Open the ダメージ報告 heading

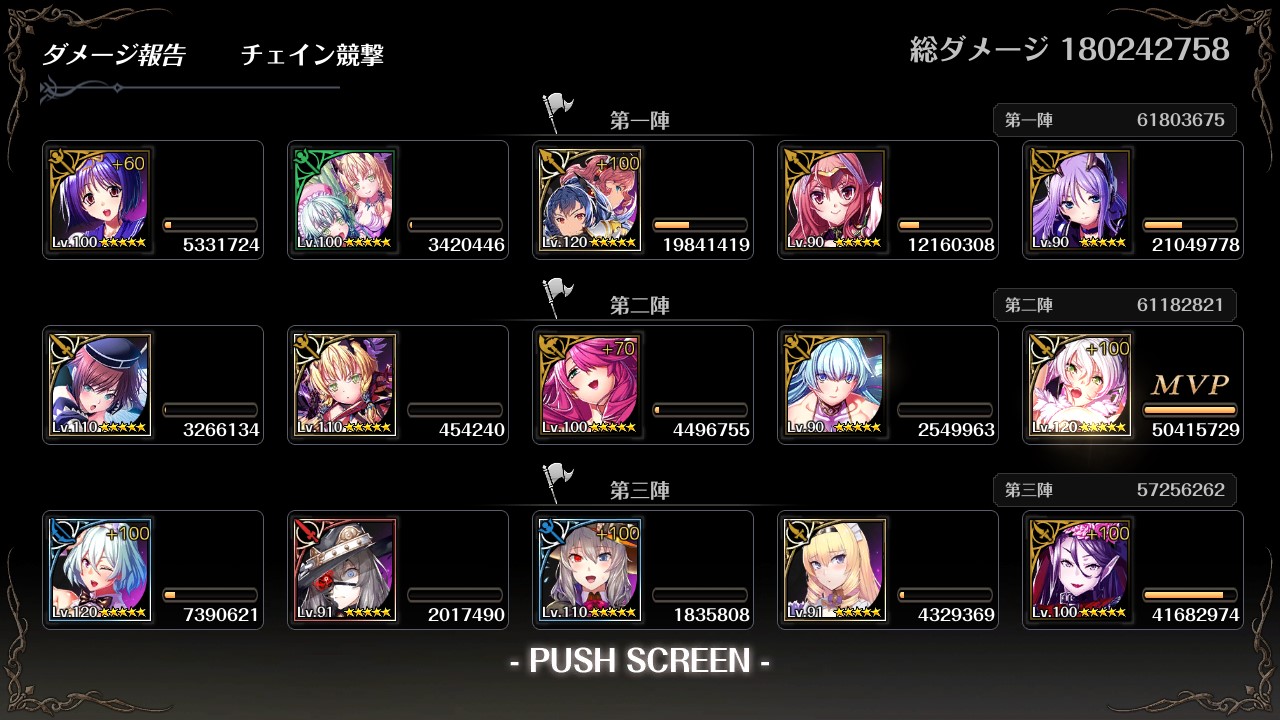[x=113, y=55]
